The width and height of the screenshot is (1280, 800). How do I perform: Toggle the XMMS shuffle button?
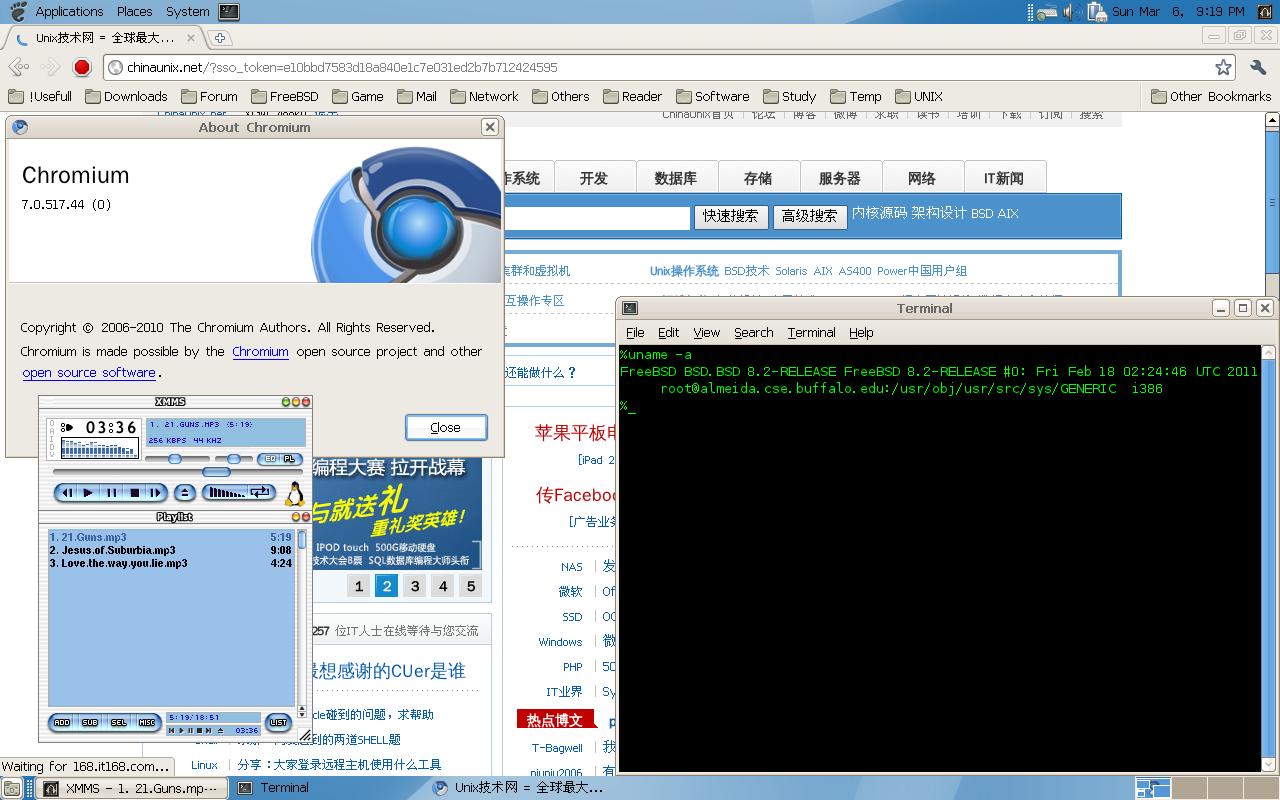pyautogui.click(x=224, y=492)
